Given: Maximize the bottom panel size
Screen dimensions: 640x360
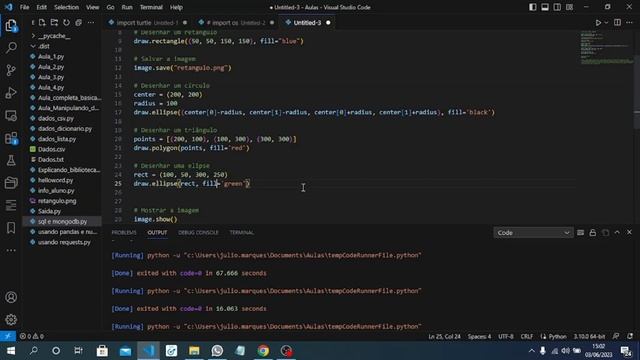Looking at the screenshot, I should point(617,232).
